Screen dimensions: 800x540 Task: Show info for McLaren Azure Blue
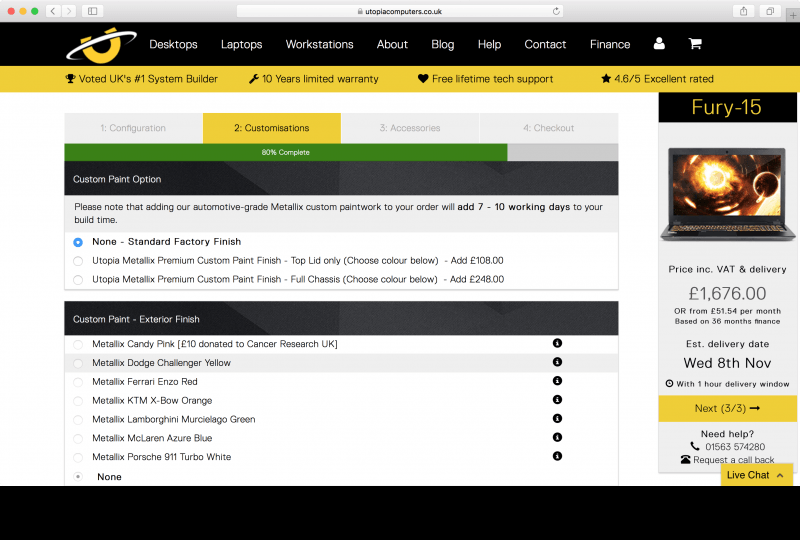click(557, 437)
